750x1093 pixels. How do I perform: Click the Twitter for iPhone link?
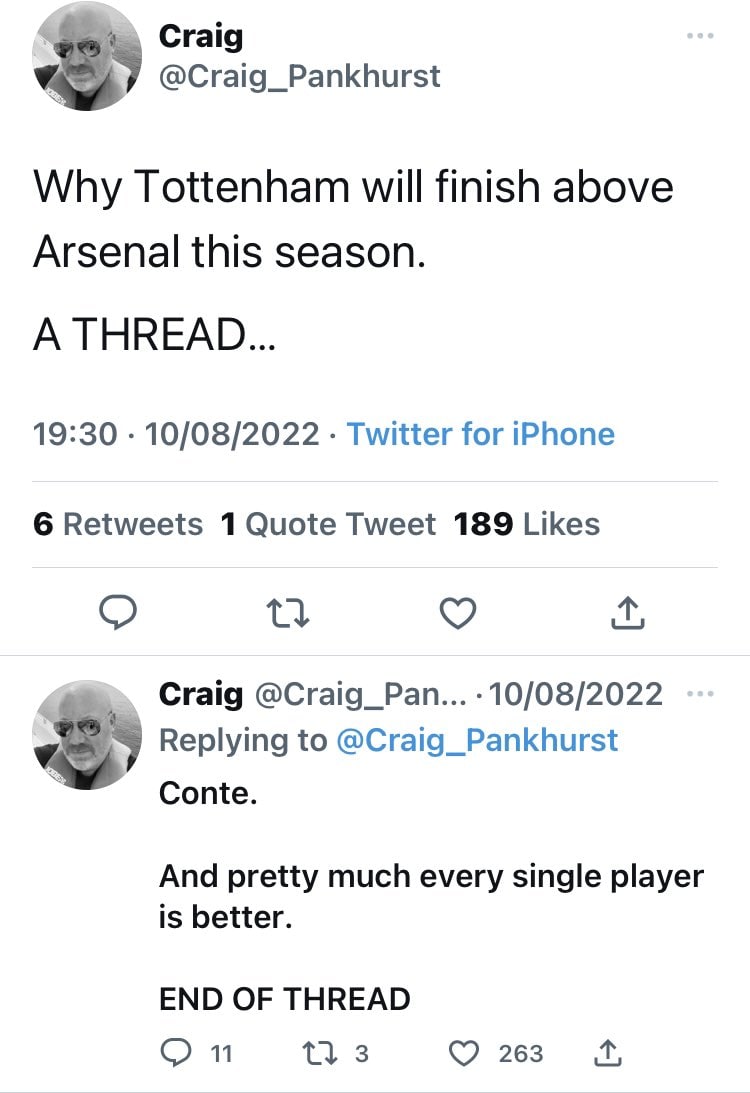pos(480,434)
